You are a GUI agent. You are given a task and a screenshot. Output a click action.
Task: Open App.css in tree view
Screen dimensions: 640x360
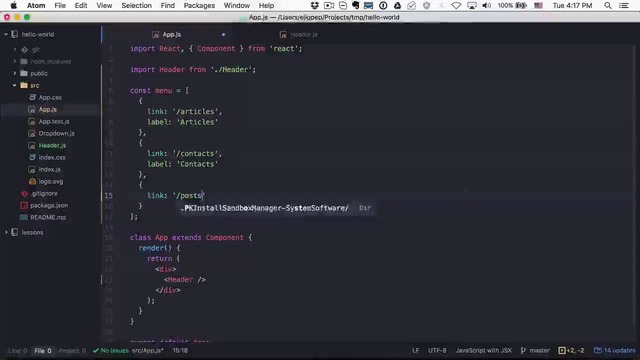pyautogui.click(x=50, y=98)
